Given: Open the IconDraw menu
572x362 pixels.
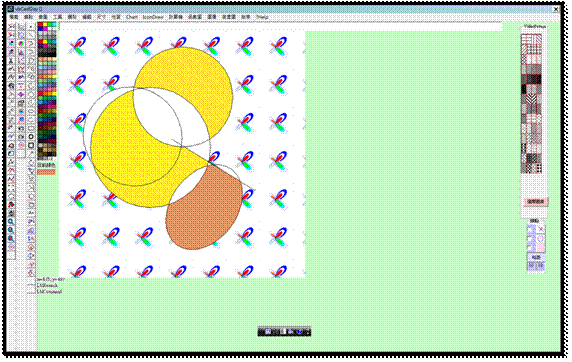Looking at the screenshot, I should (x=153, y=17).
